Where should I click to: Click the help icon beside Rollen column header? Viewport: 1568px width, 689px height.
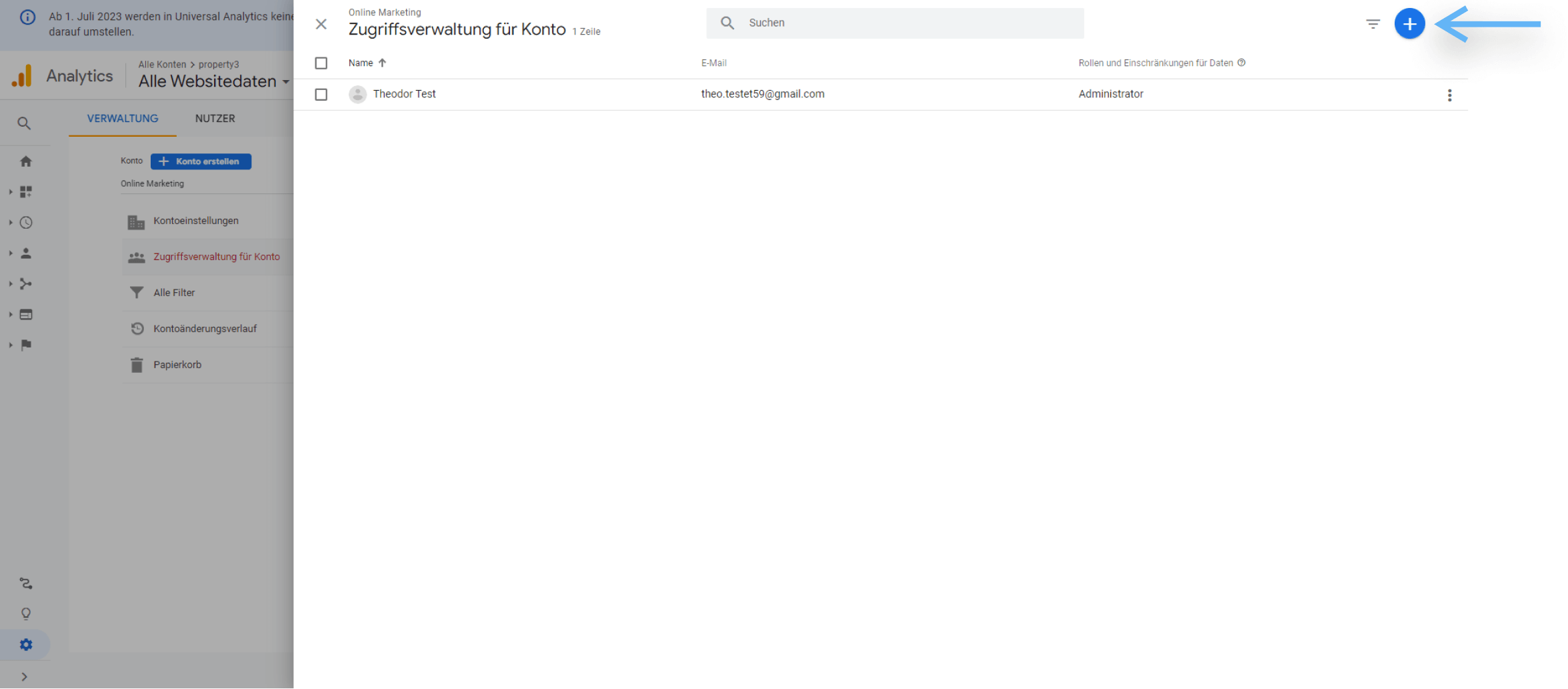[x=1241, y=63]
